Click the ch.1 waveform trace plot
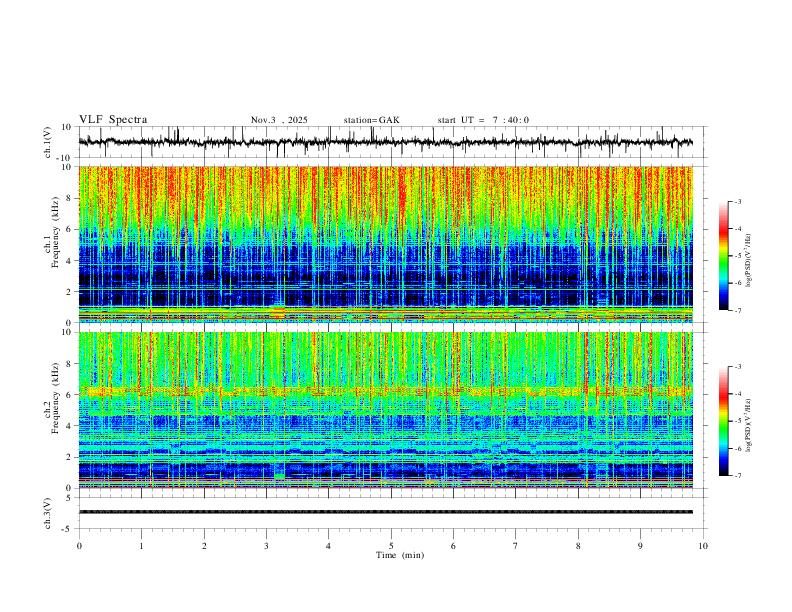 (386, 142)
